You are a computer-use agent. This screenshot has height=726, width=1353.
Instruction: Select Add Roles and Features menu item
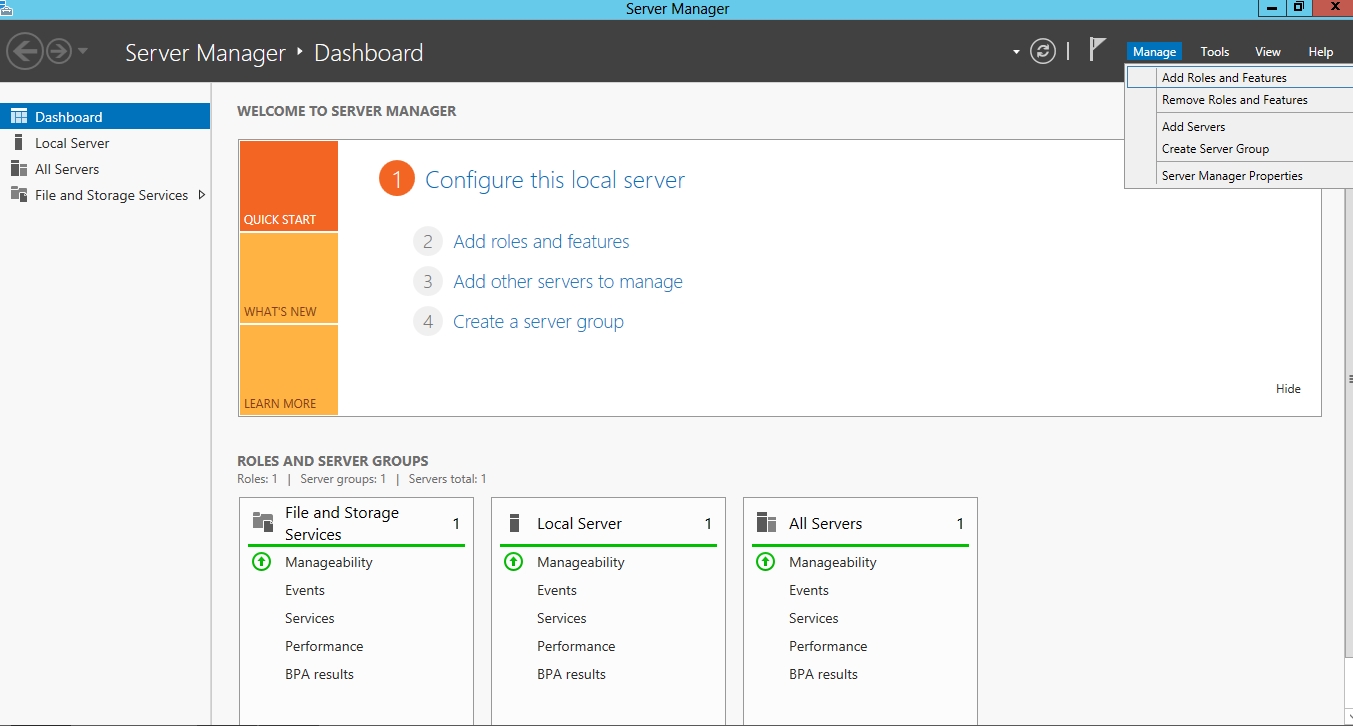tap(1224, 78)
